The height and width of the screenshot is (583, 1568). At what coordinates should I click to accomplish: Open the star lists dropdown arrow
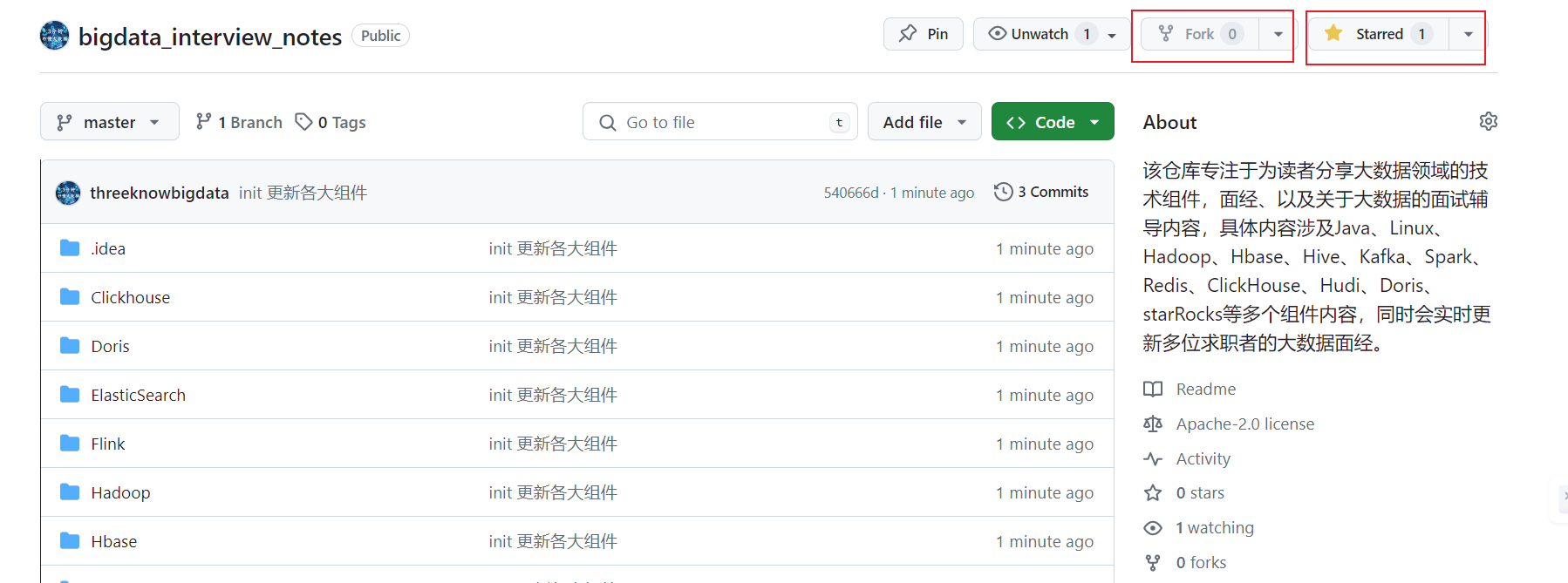[x=1469, y=34]
